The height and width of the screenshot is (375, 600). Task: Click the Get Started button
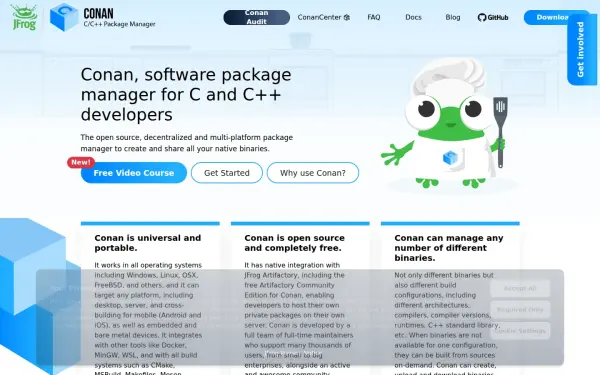[x=227, y=173]
